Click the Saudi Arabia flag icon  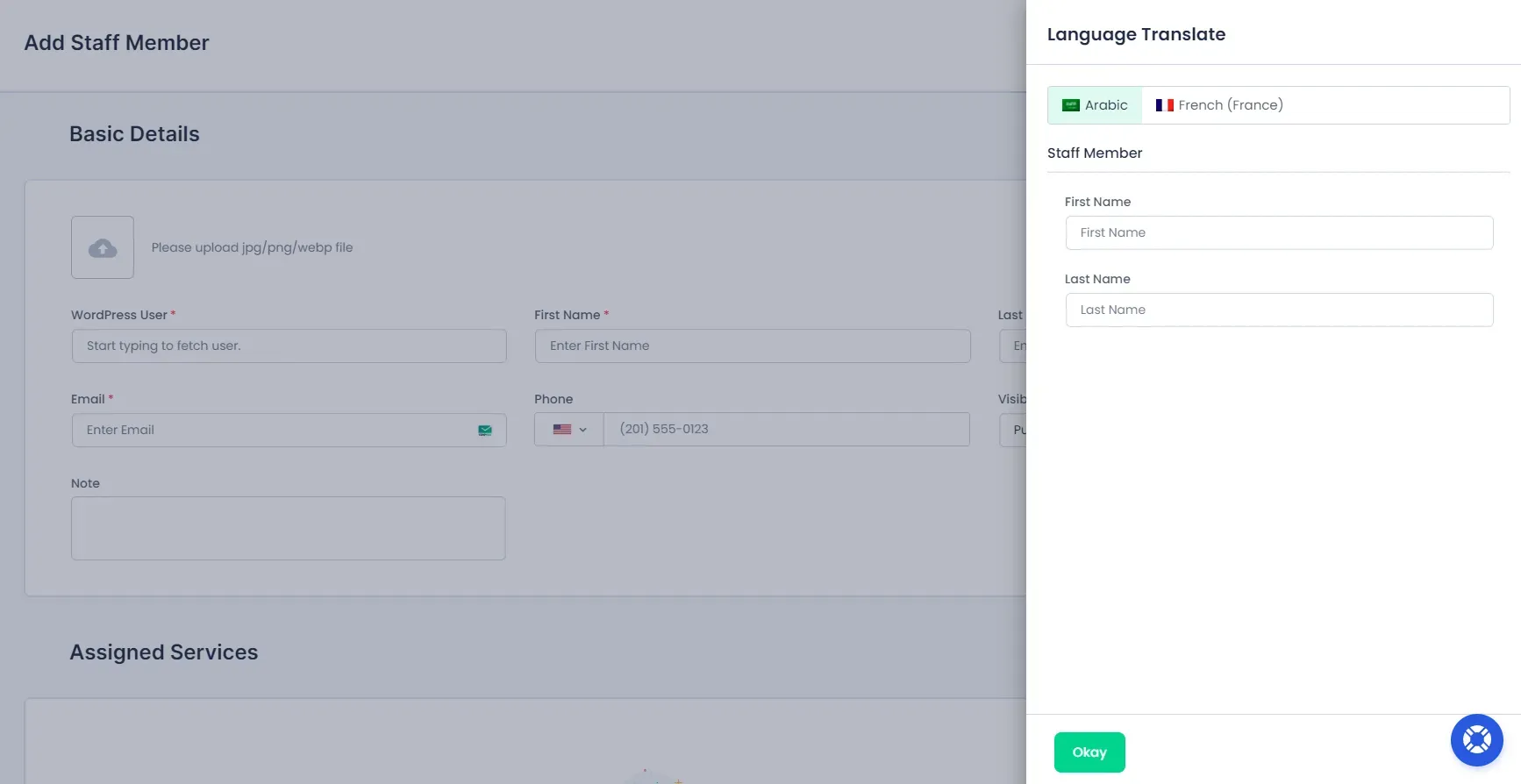(1070, 105)
